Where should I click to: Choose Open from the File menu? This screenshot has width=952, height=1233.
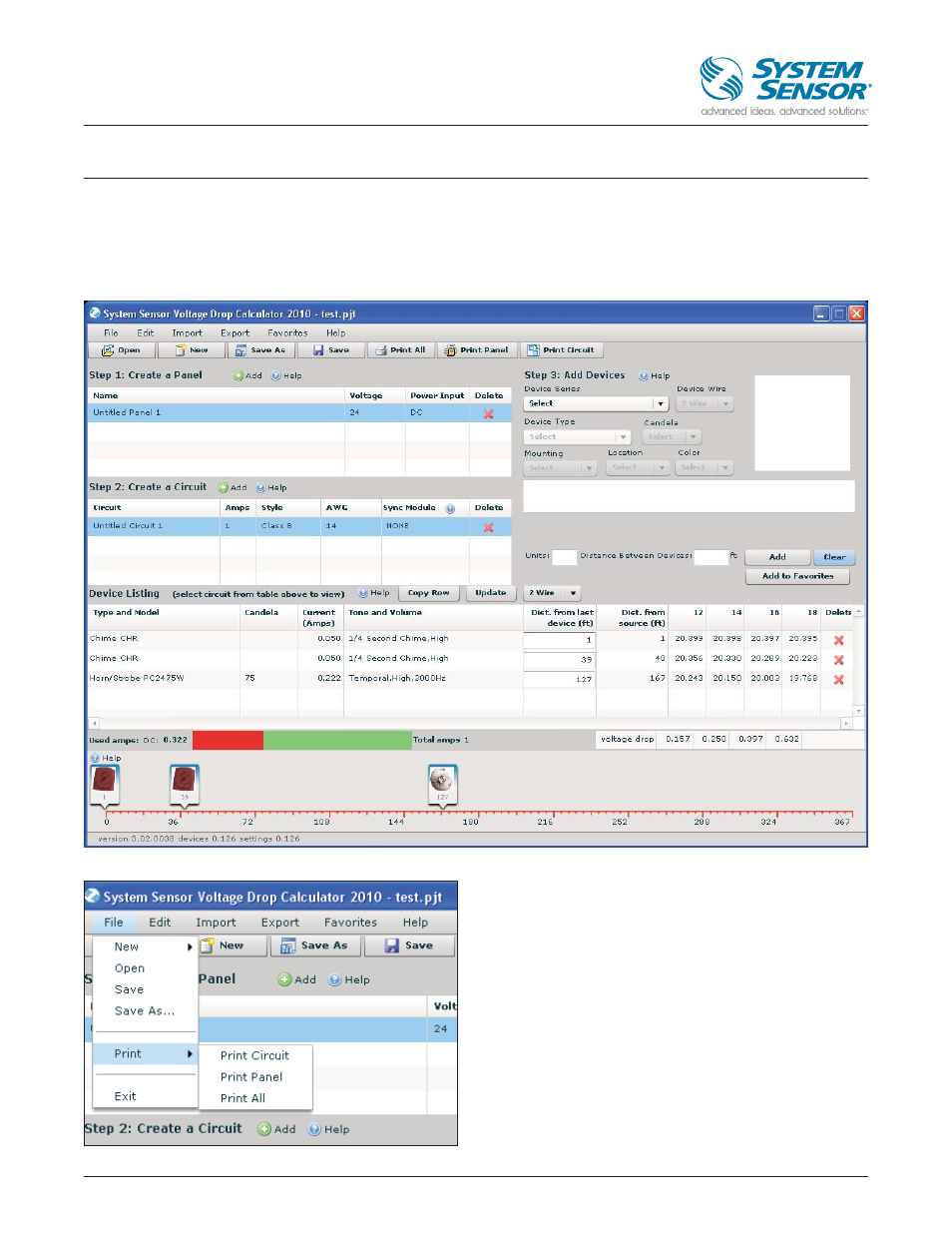(x=130, y=968)
